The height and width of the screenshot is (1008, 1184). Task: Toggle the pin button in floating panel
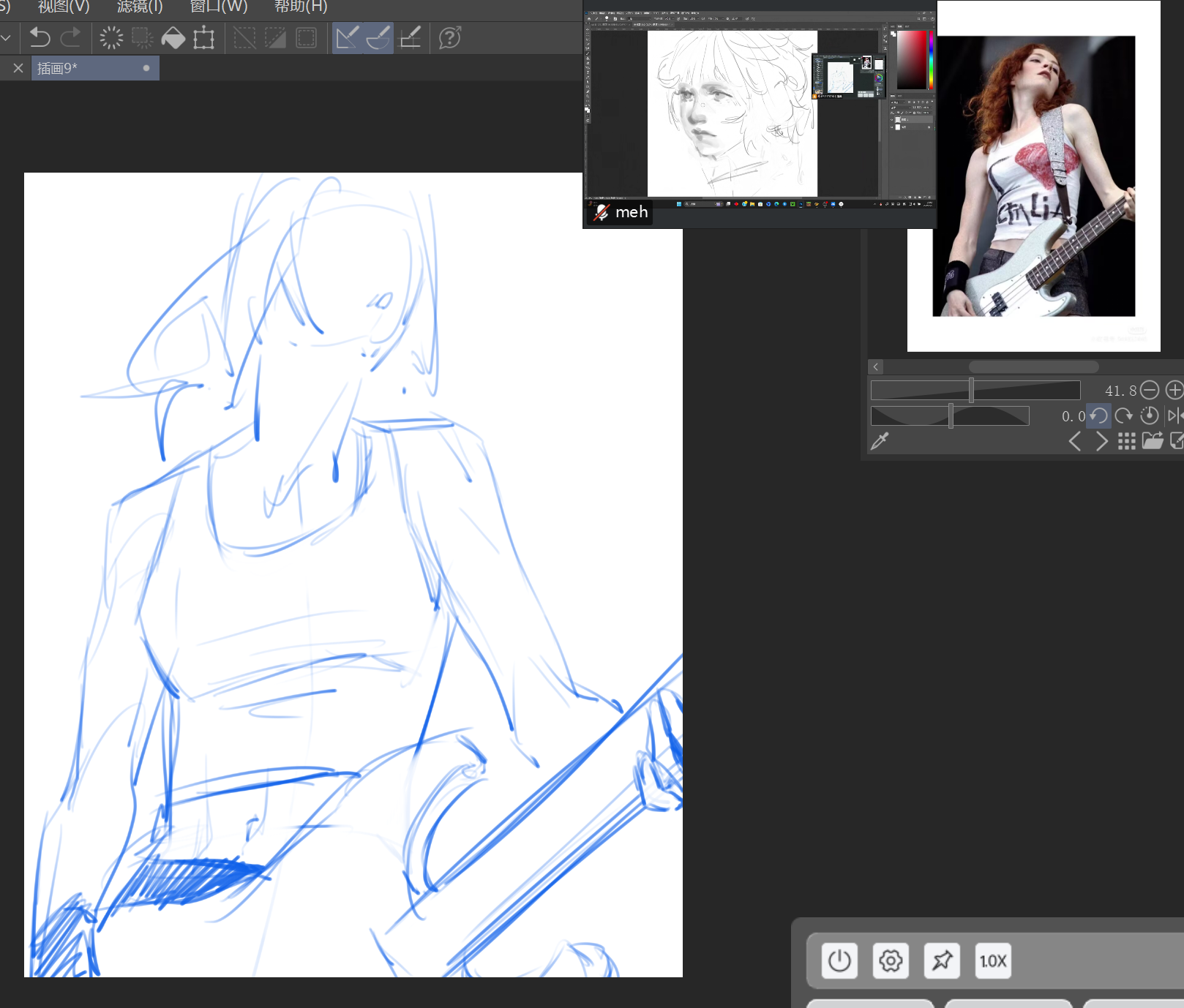[x=942, y=960]
